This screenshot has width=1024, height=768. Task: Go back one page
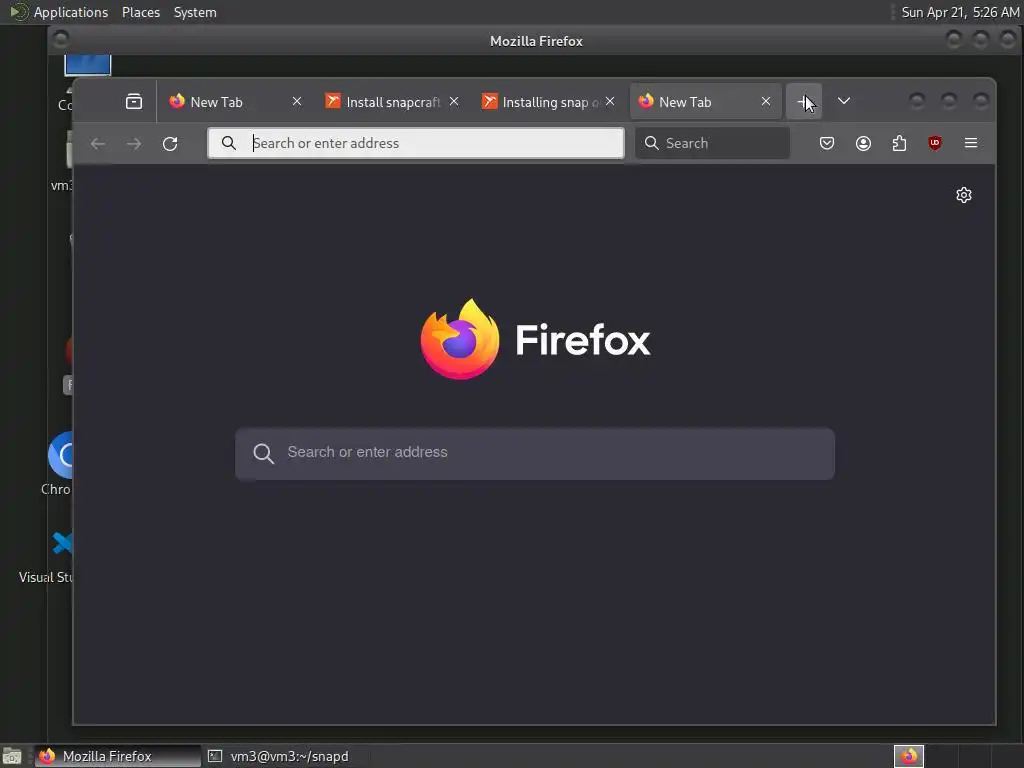click(98, 143)
